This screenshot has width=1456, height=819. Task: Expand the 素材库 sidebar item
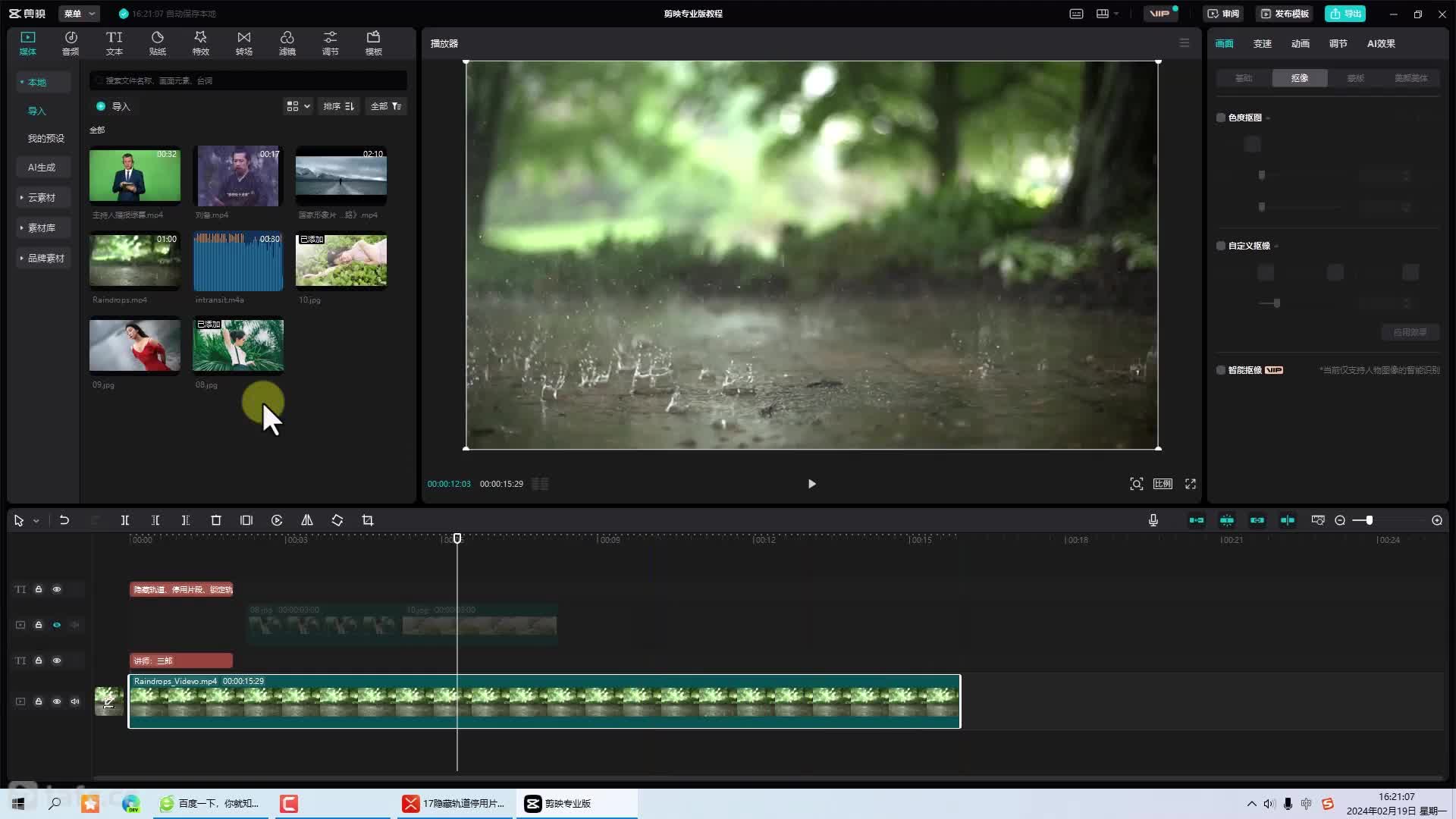click(x=42, y=227)
